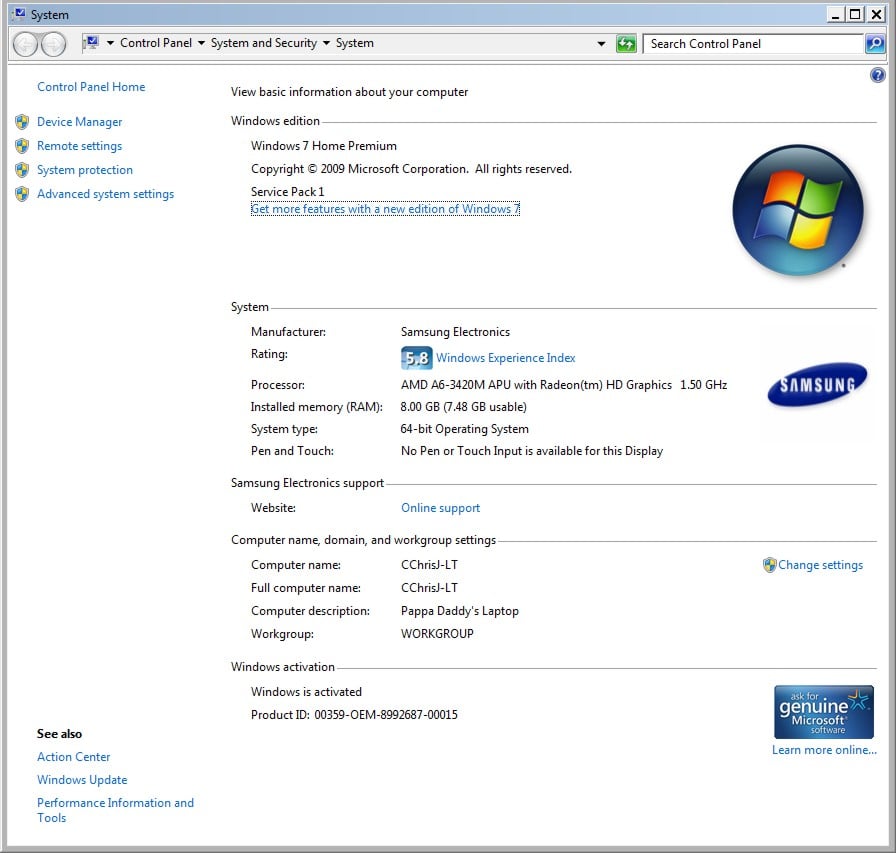This screenshot has height=853, width=896.
Task: Click '64-bit Operating System' value
Action: pyautogui.click(x=464, y=429)
